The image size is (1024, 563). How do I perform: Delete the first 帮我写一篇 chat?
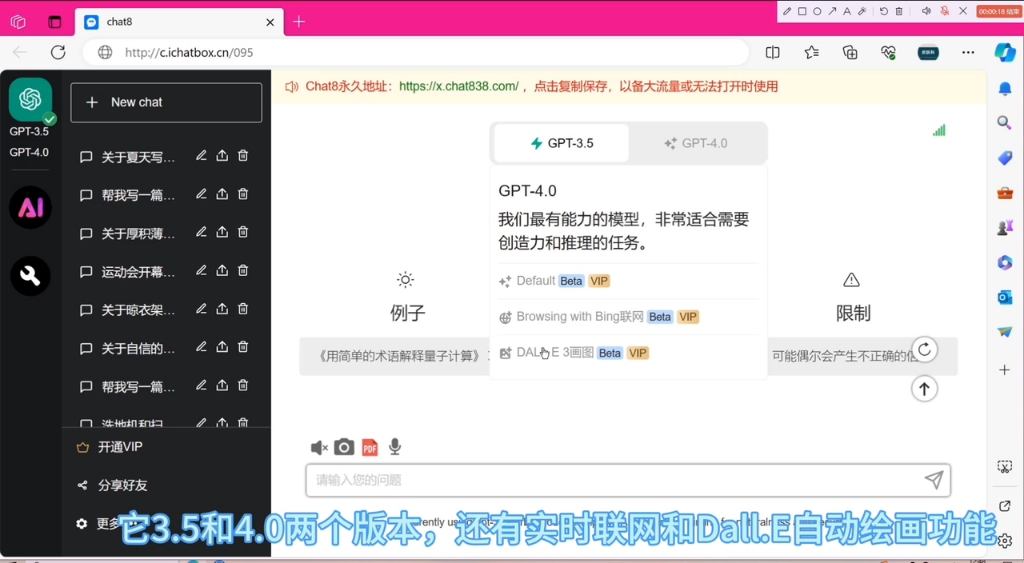point(243,194)
